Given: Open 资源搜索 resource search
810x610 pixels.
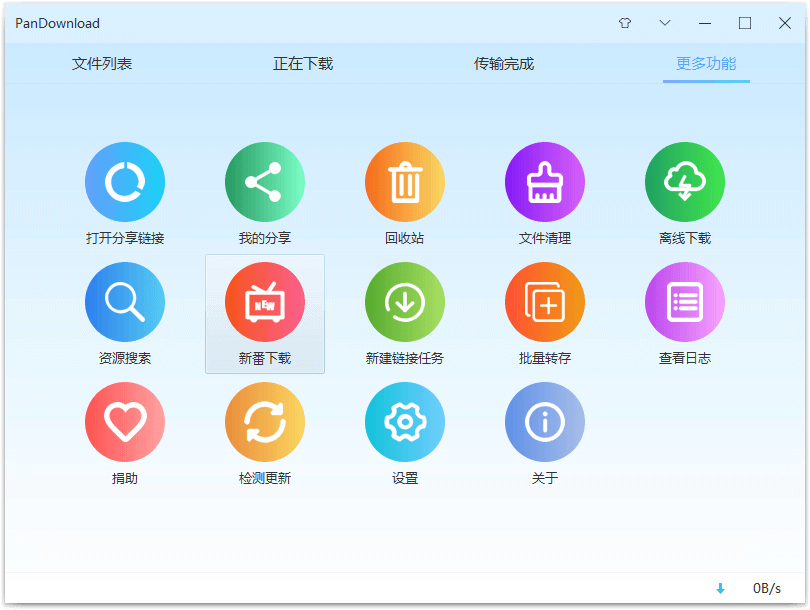Looking at the screenshot, I should (x=125, y=302).
